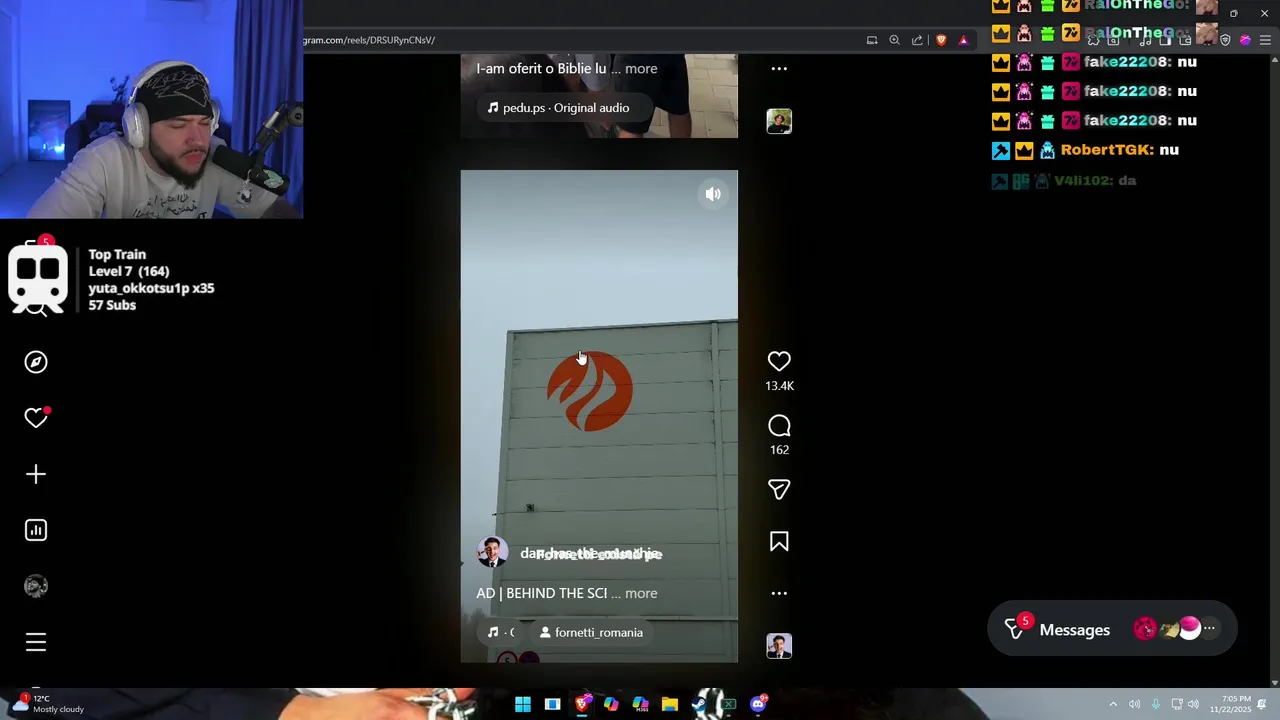
Task: Open the Dashboard chart icon in sidebar
Action: tap(36, 530)
